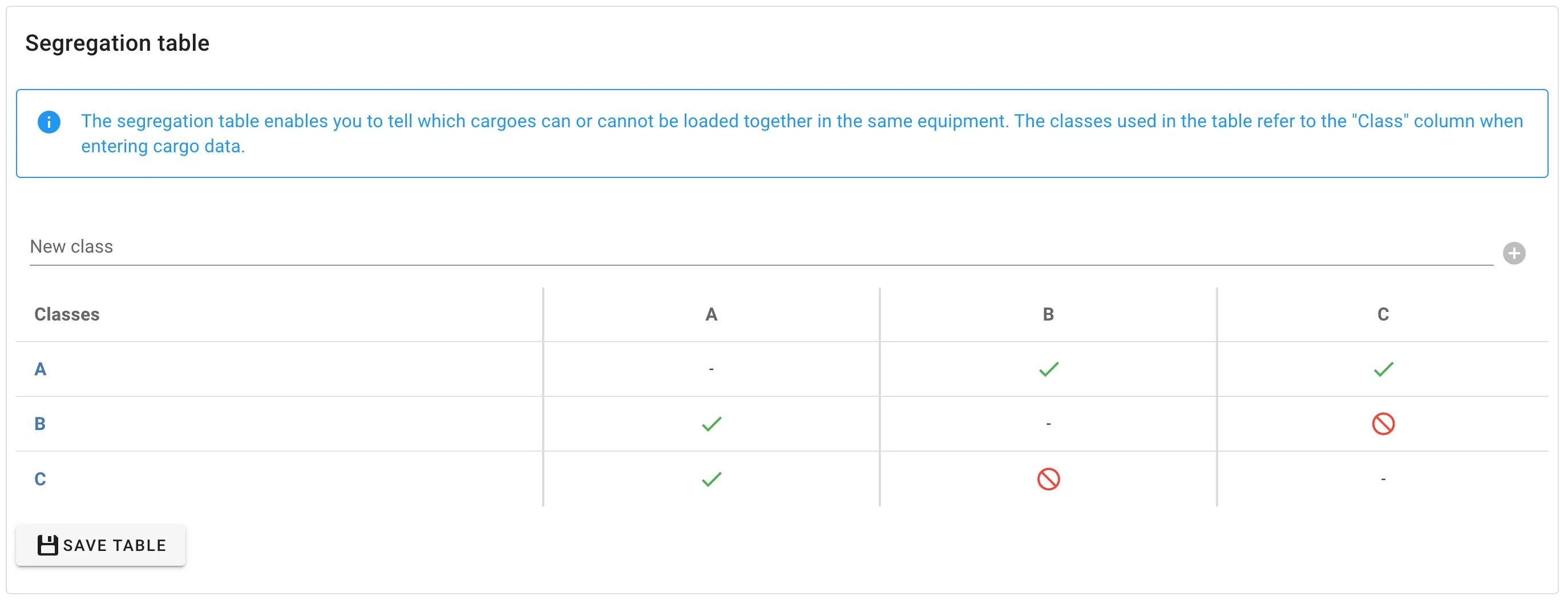
Task: Click the column header labeled C
Action: pos(1384,314)
